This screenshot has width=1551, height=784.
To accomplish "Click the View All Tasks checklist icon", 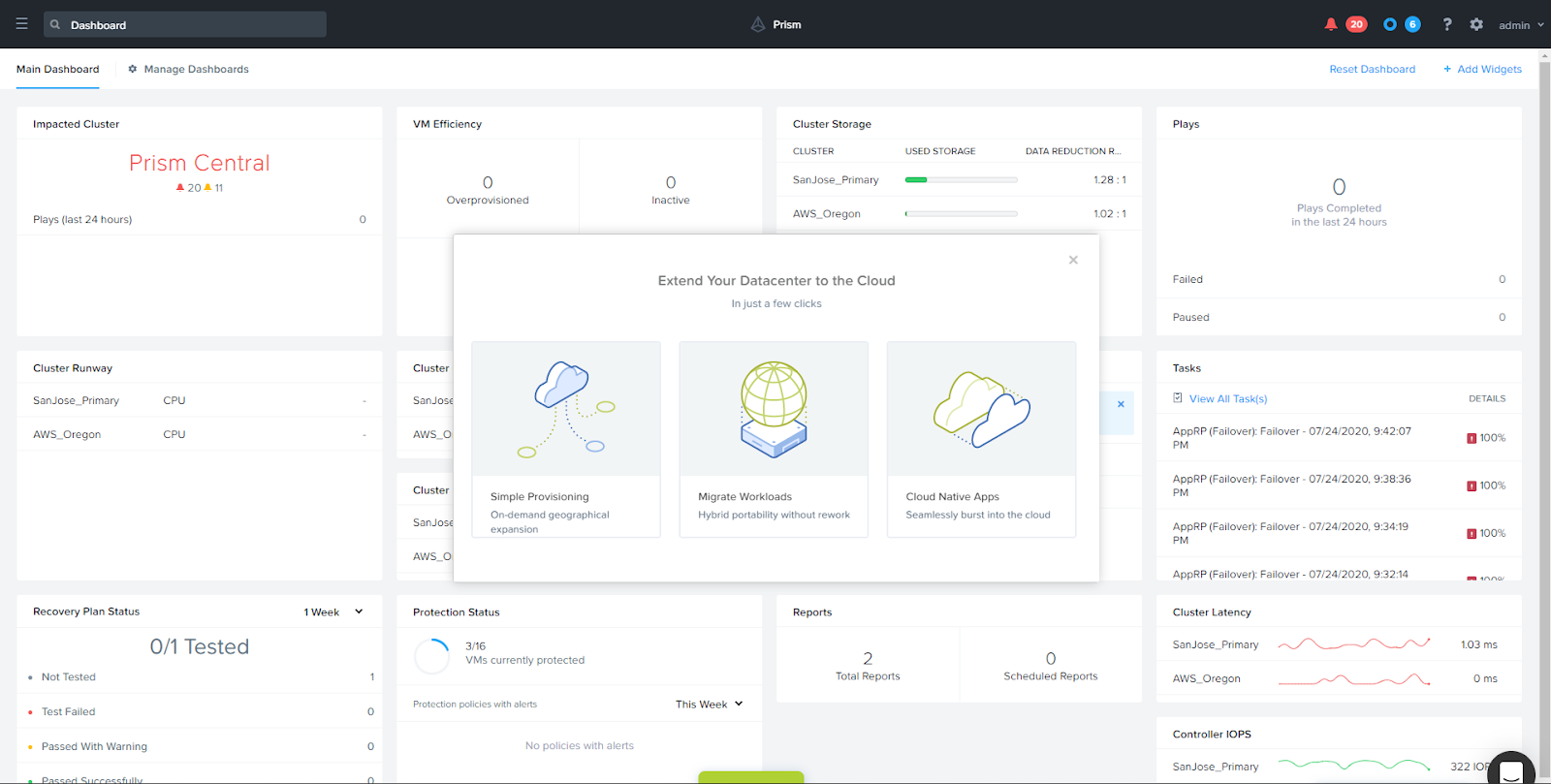I will pos(1178,398).
